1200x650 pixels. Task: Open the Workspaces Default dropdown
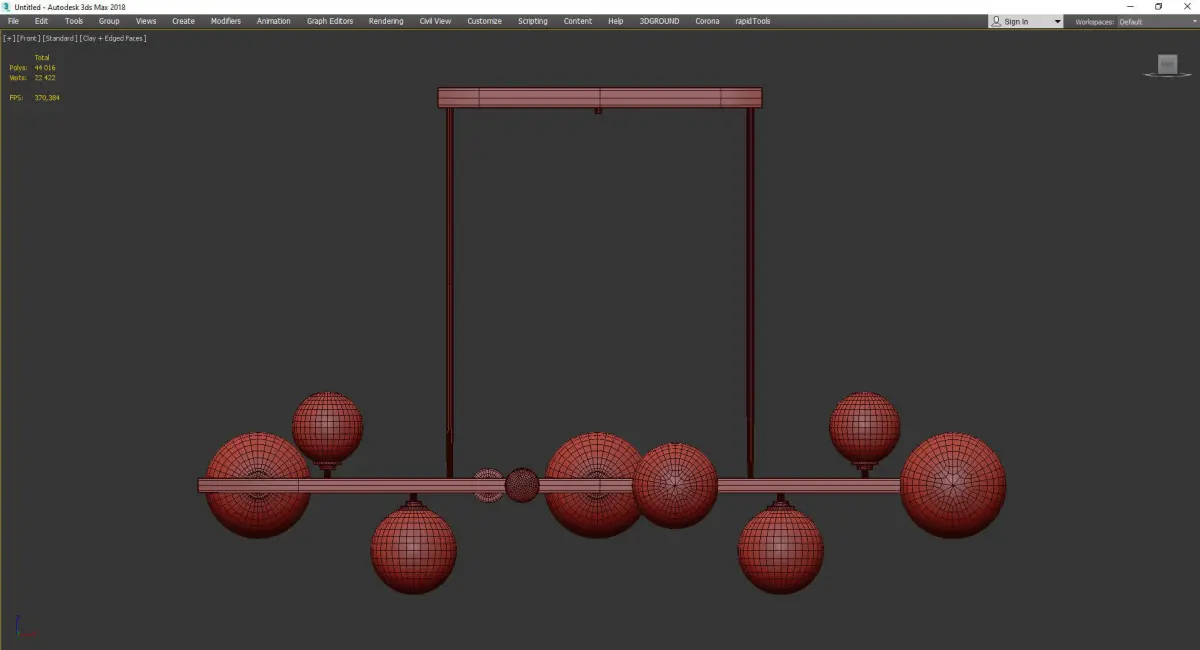coord(1156,22)
